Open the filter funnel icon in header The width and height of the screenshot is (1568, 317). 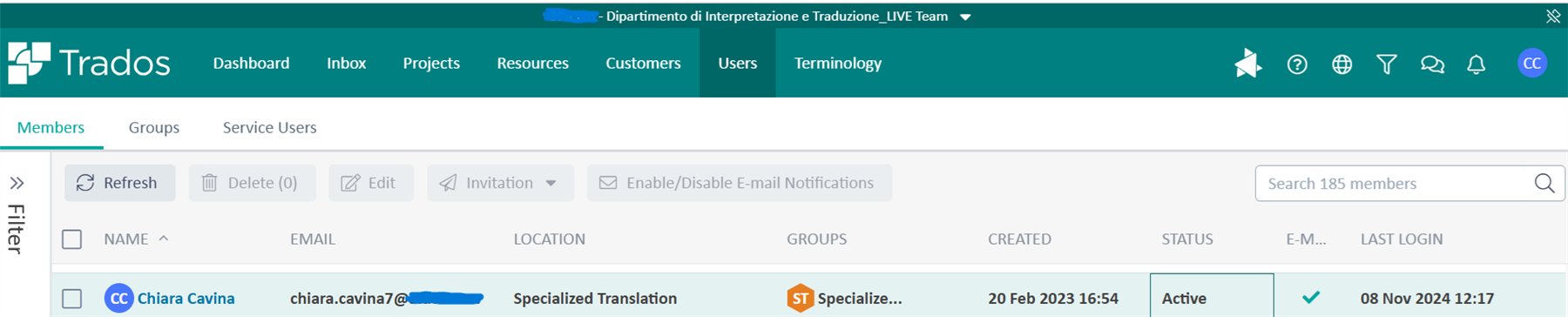[x=1386, y=64]
